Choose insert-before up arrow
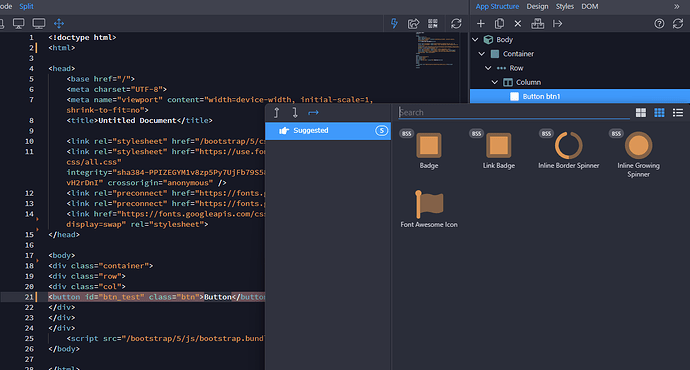Viewport: 690px width, 370px height. coord(276,113)
